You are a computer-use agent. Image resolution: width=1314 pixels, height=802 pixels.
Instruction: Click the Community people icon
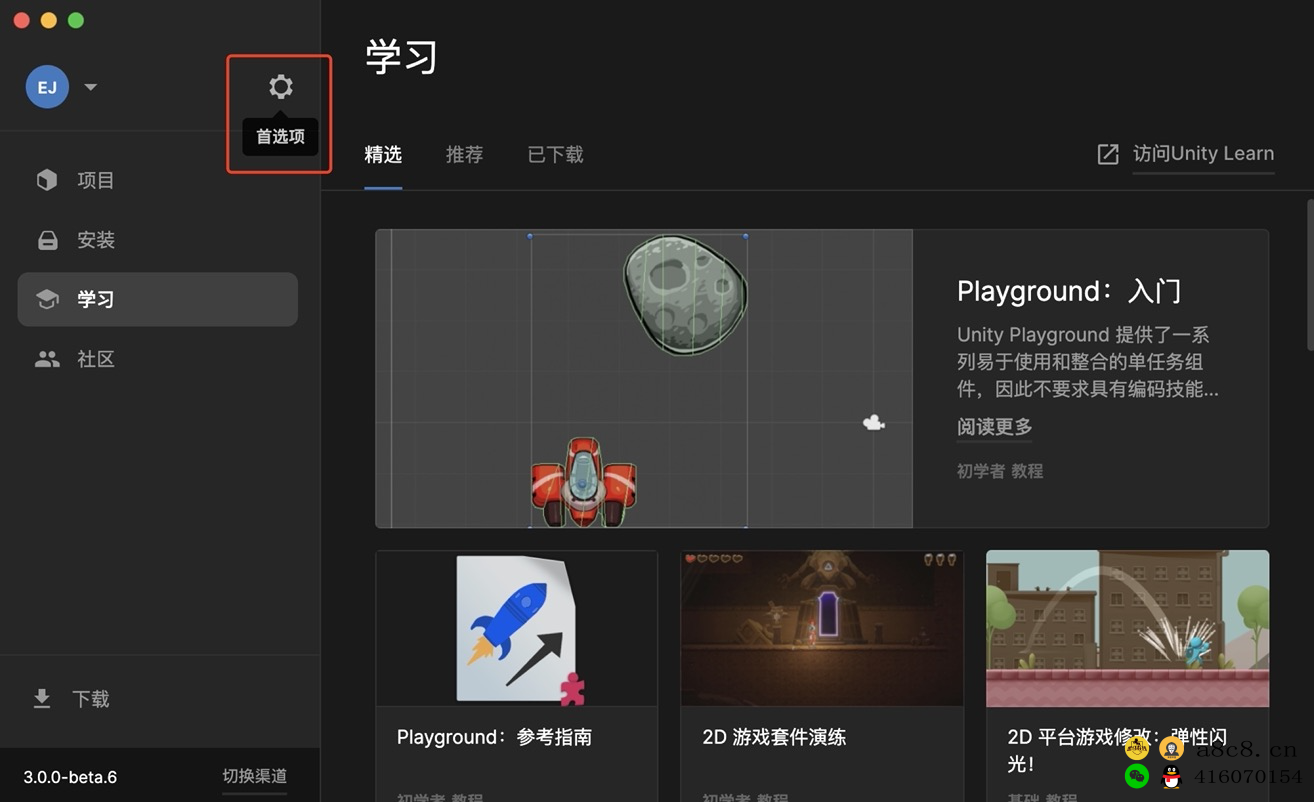pyautogui.click(x=47, y=359)
